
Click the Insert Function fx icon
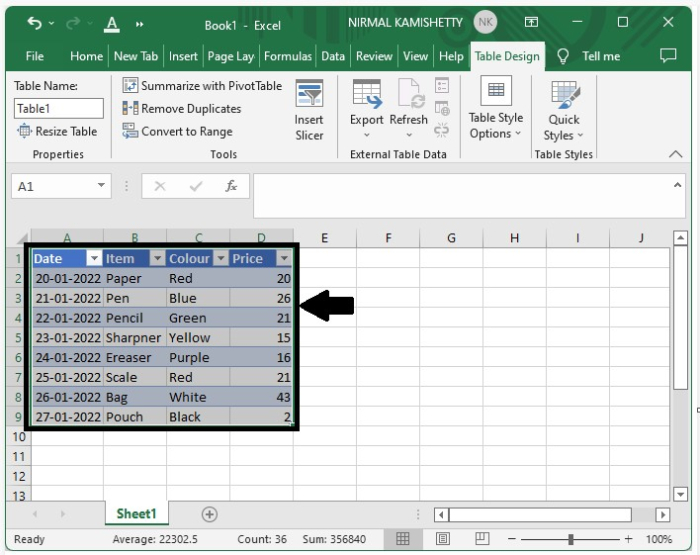[x=231, y=186]
